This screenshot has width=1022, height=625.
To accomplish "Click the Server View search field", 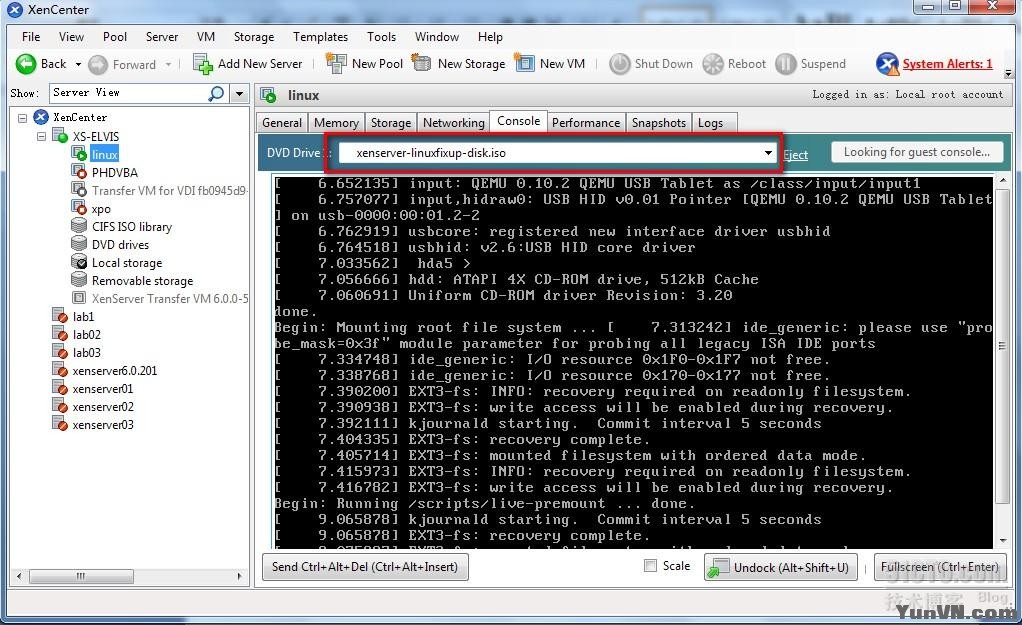I will coord(128,93).
